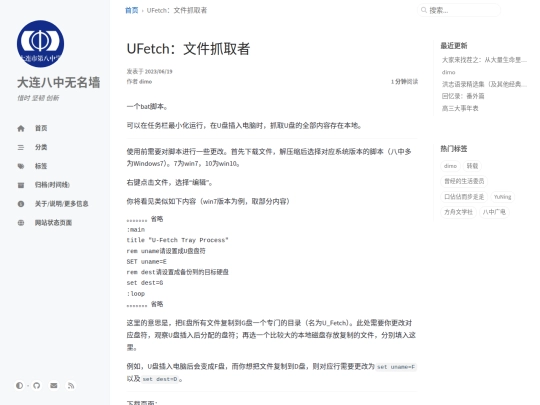Select the dimo tag
Viewport: 540px width, 405px height.
(x=450, y=166)
